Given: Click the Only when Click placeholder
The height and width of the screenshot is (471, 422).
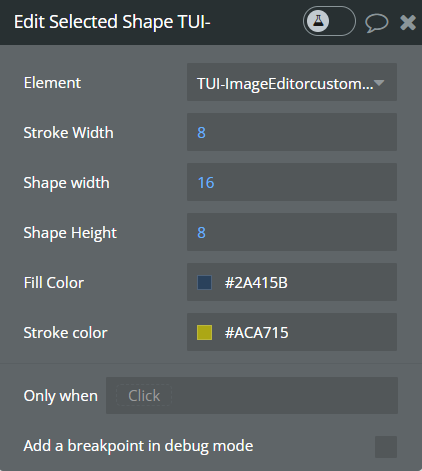Looking at the screenshot, I should 144,396.
